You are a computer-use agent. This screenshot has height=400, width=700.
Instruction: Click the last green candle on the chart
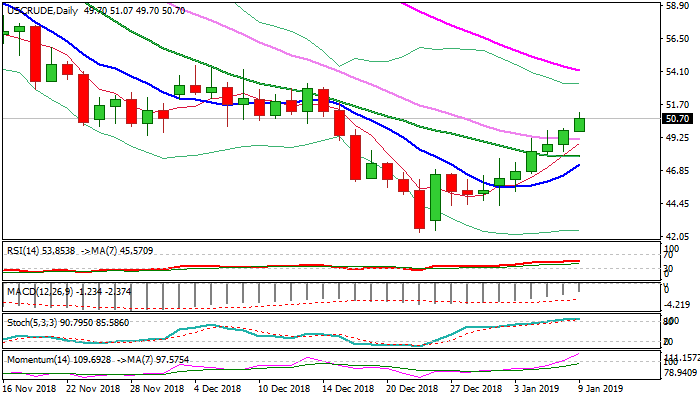point(580,124)
